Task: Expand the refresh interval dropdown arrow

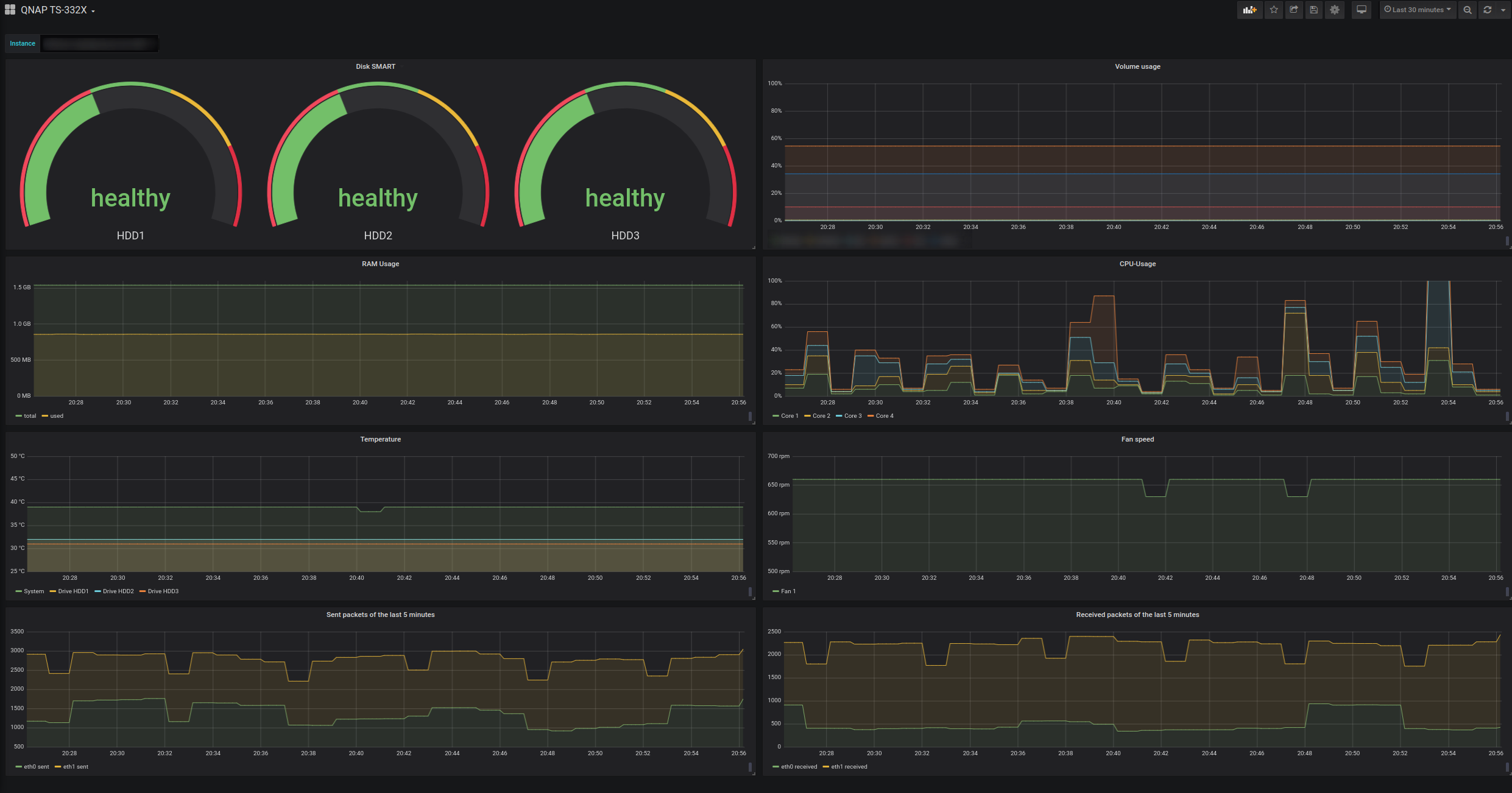Action: (1503, 10)
